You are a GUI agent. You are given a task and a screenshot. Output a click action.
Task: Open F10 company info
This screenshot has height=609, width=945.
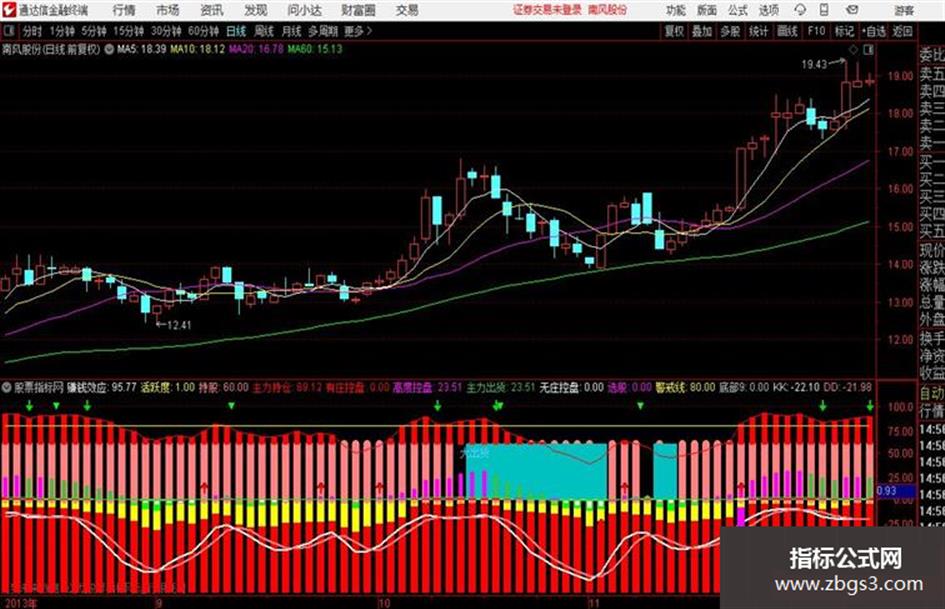[x=816, y=31]
